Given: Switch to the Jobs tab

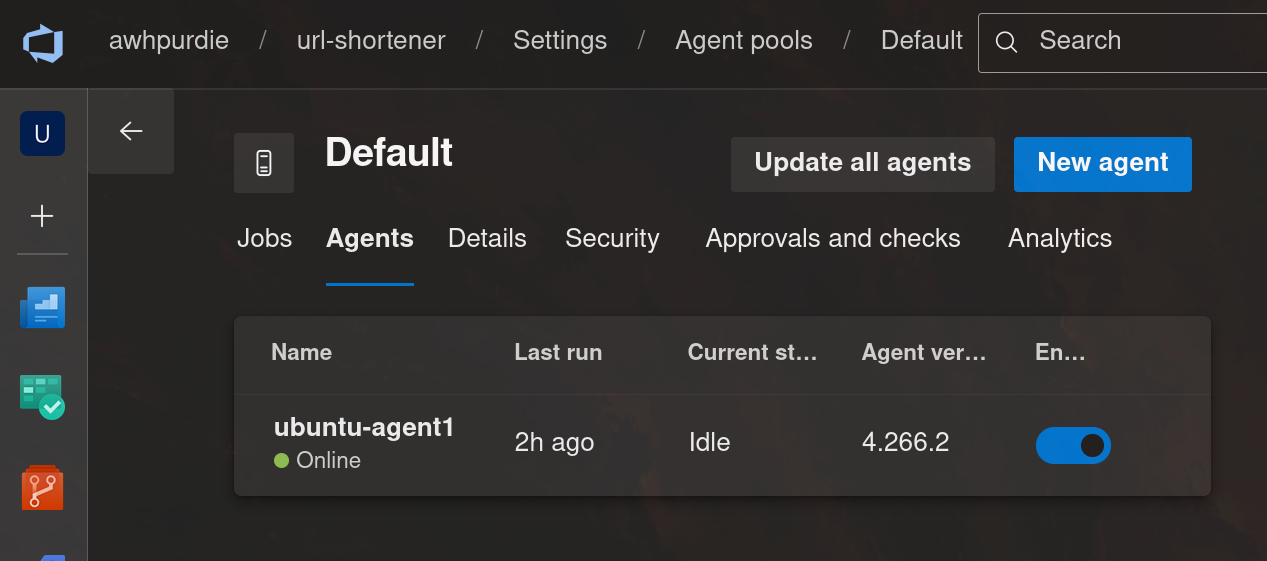Looking at the screenshot, I should click(x=264, y=239).
